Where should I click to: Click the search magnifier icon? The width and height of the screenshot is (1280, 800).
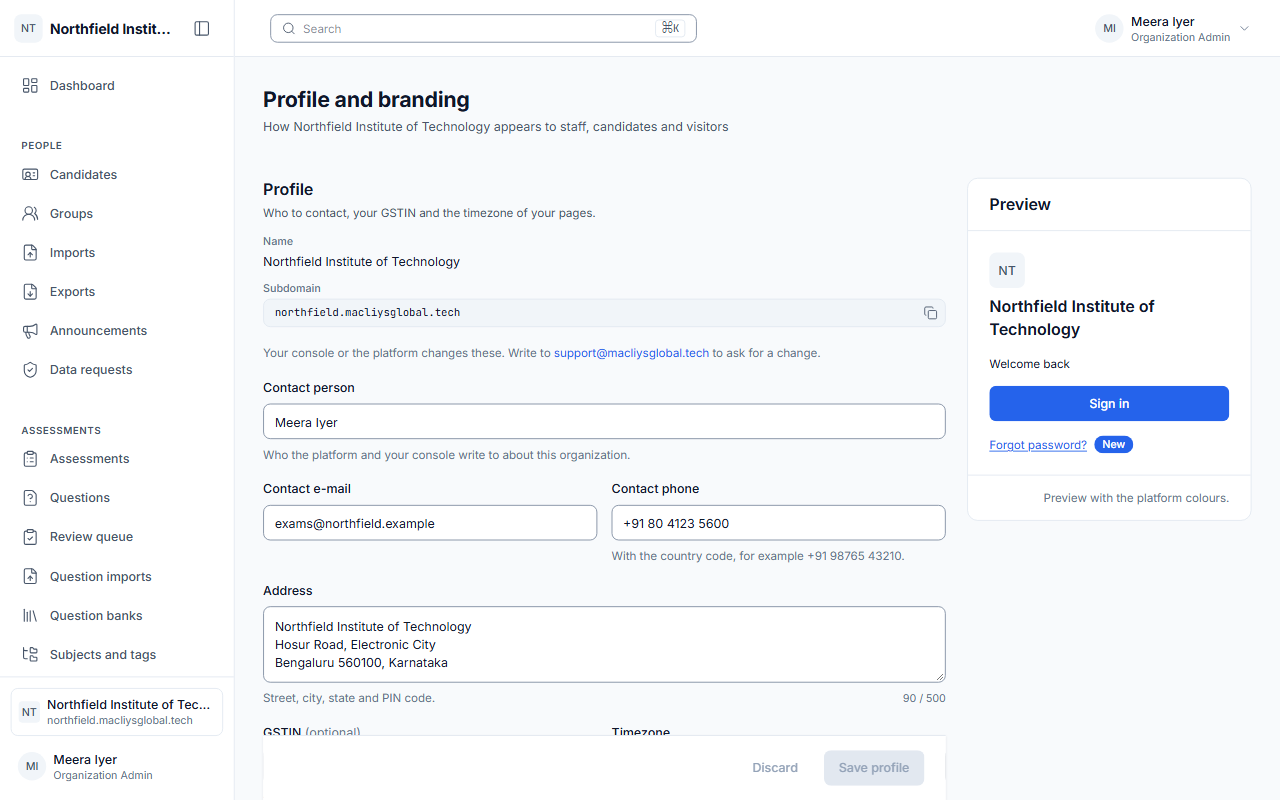pyautogui.click(x=289, y=29)
